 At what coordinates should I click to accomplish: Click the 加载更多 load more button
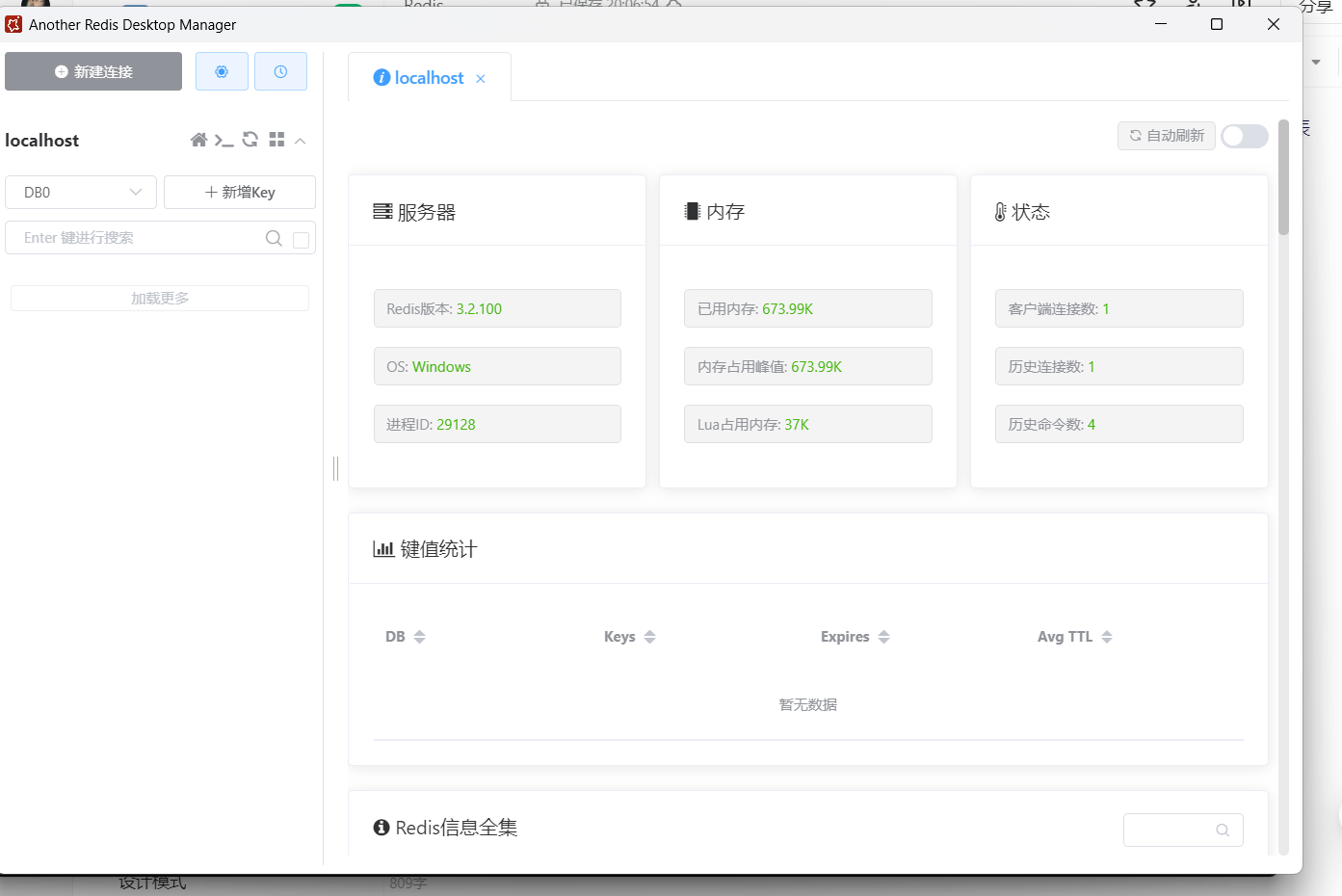click(160, 298)
